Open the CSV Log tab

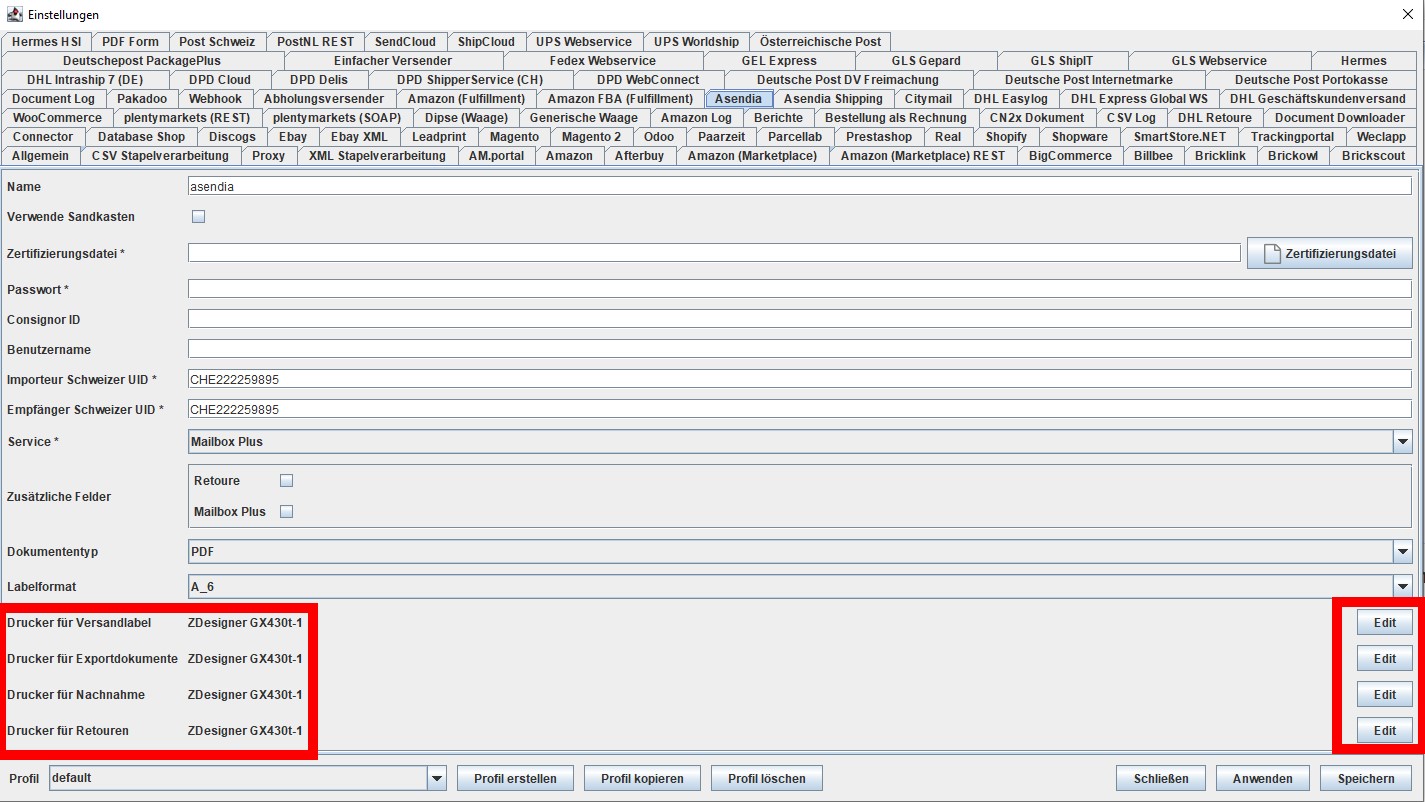coord(1131,118)
